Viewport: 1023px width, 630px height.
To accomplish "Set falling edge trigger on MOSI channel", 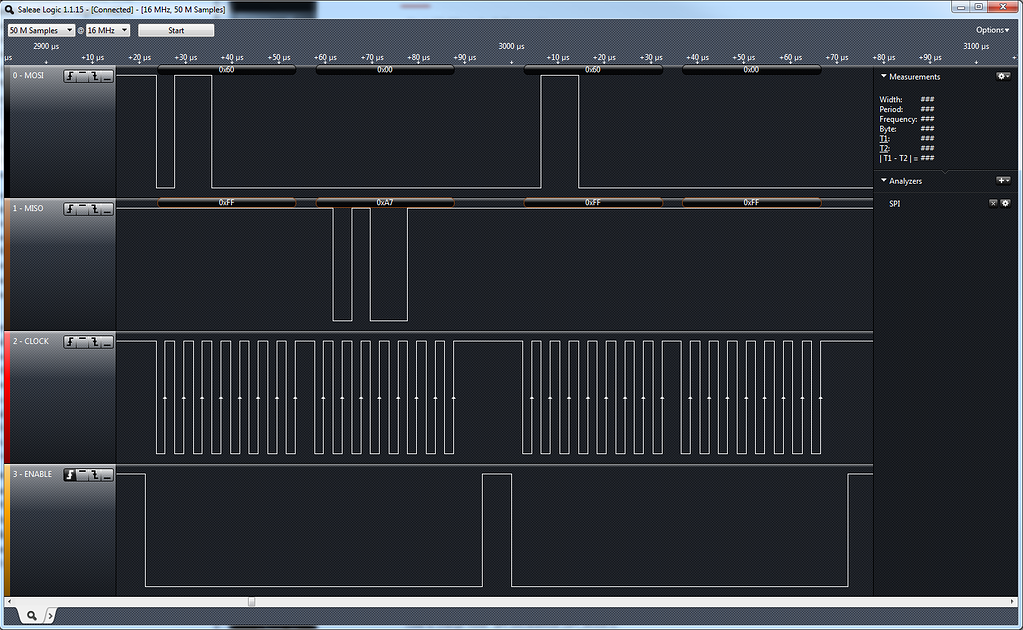I will [x=95, y=76].
